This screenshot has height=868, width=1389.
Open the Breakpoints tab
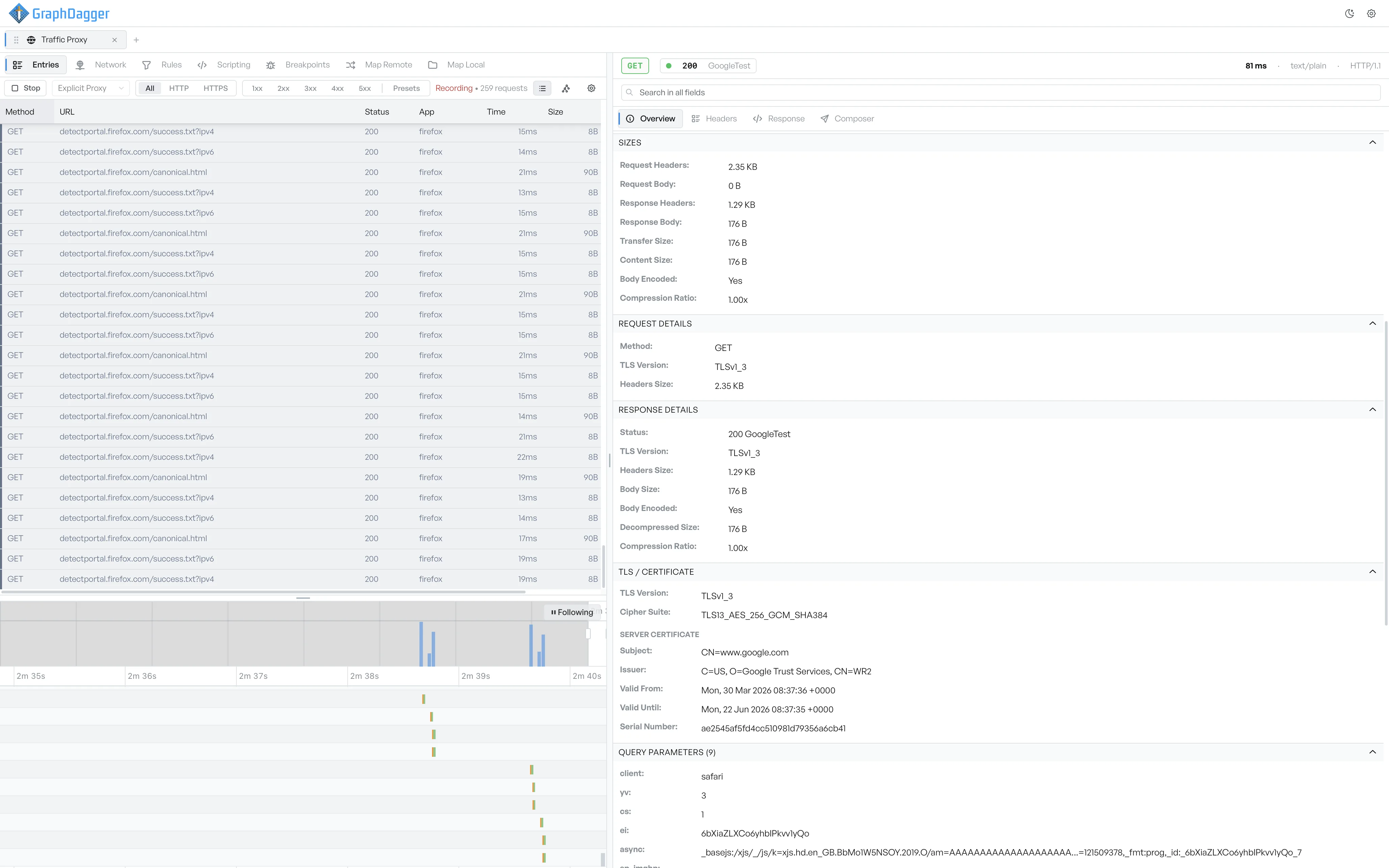pos(298,65)
